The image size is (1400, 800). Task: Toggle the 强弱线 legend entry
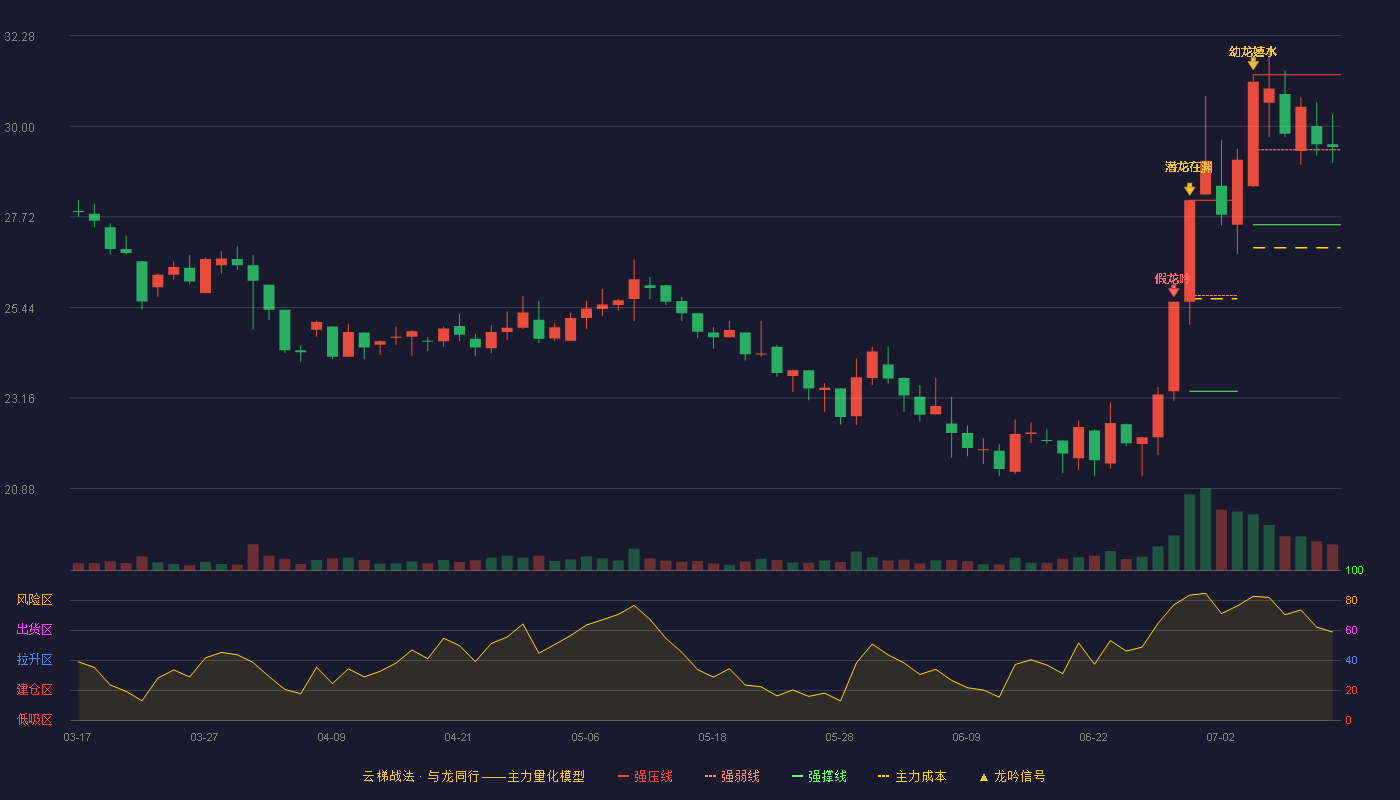[732, 776]
